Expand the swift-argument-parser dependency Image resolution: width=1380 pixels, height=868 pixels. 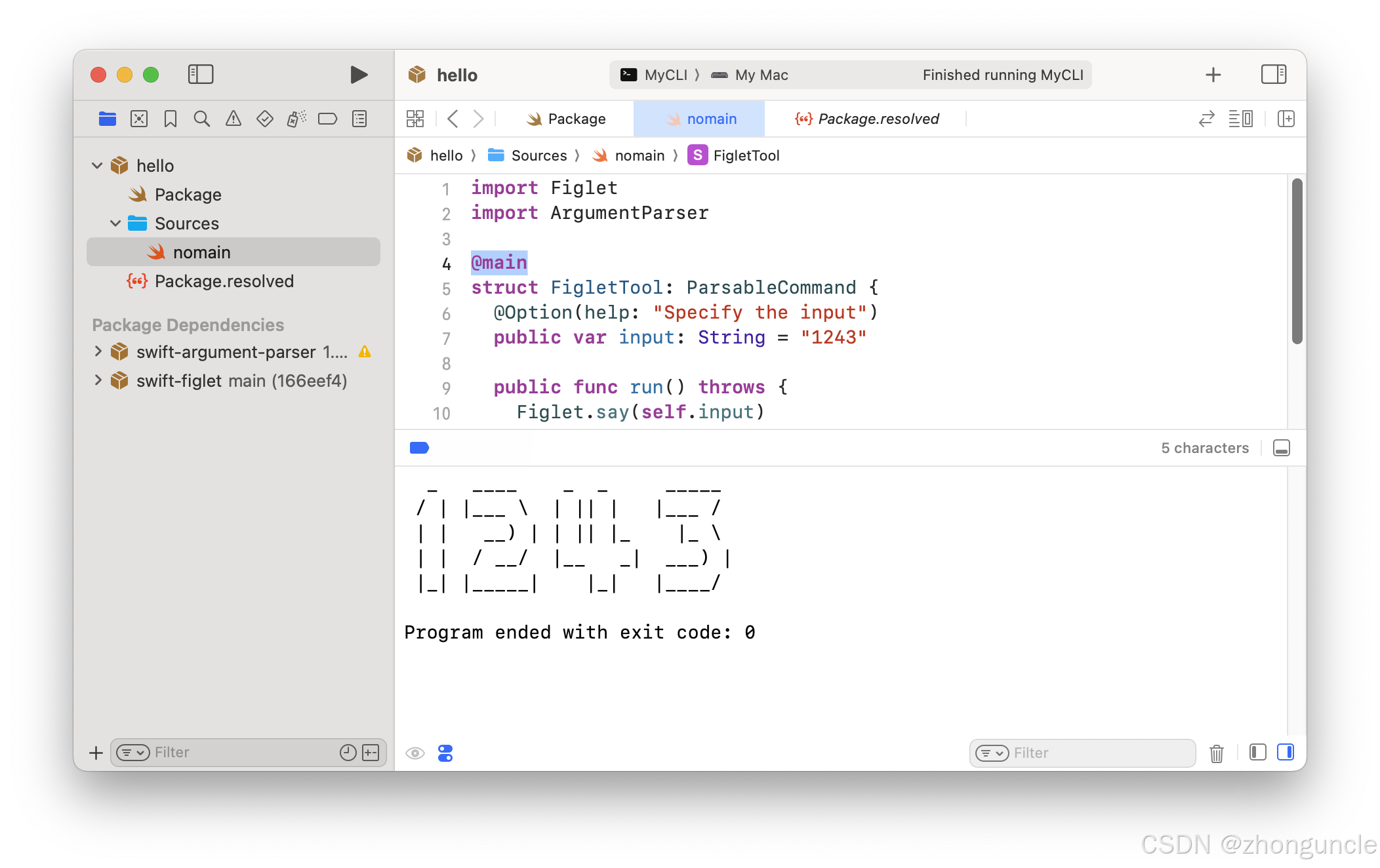point(98,351)
